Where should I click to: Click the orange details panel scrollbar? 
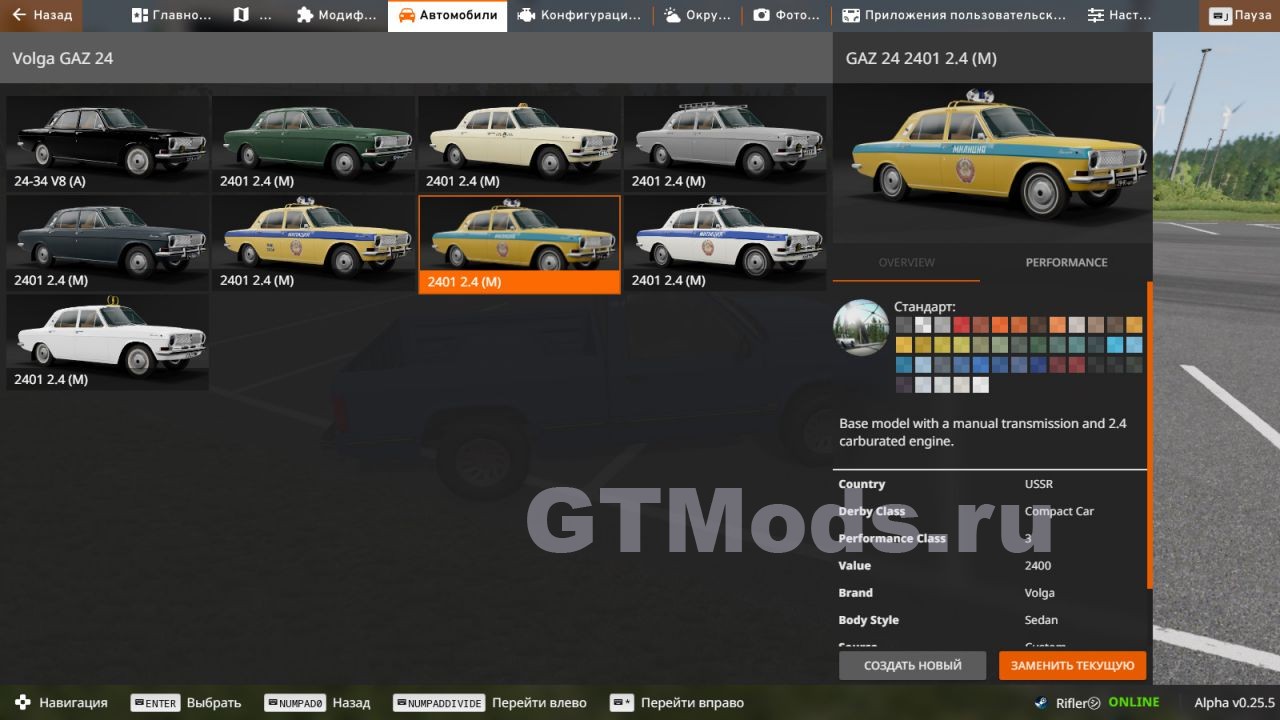[x=1149, y=435]
